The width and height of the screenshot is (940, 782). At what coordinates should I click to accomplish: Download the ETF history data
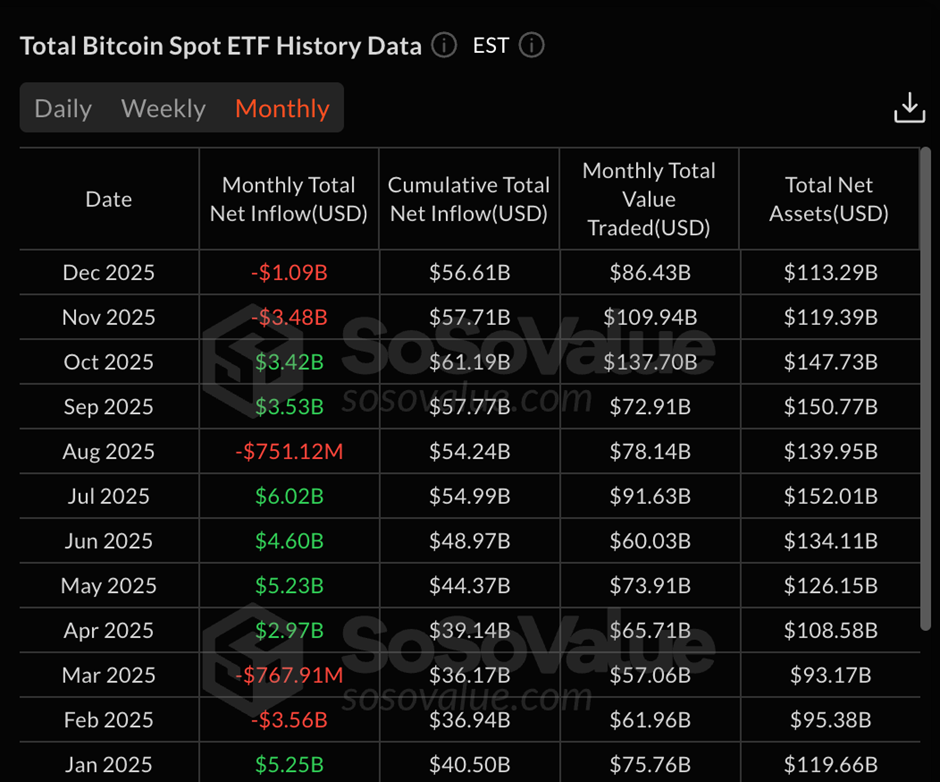(909, 108)
